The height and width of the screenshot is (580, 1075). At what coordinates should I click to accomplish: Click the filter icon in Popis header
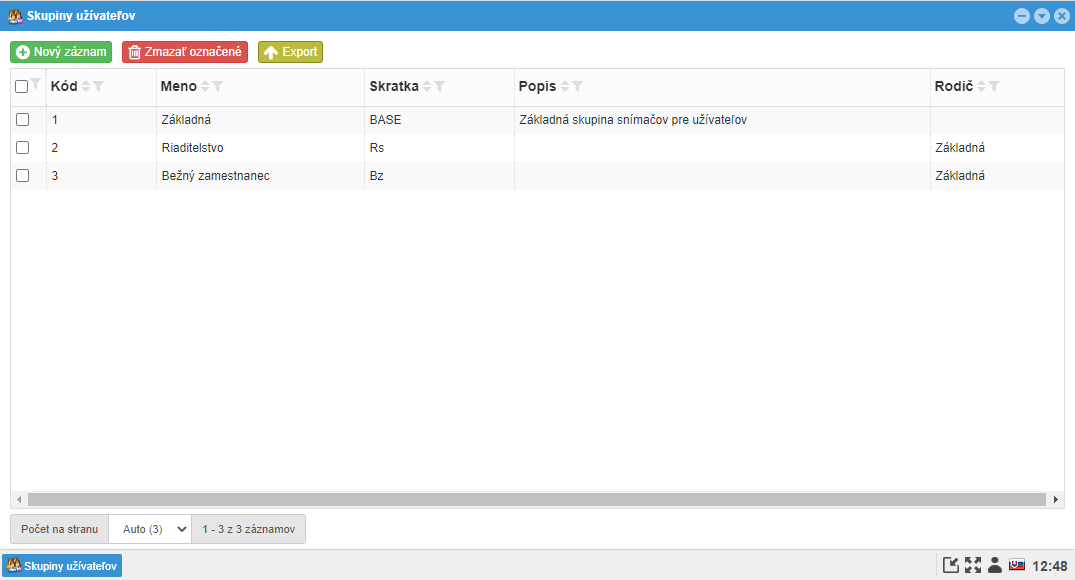point(577,86)
